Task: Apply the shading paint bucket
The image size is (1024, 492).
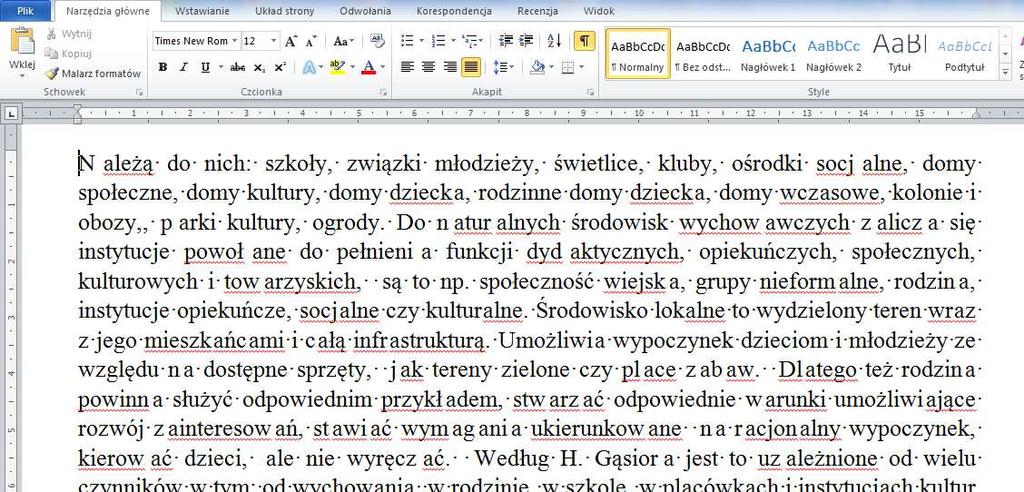Action: [538, 67]
